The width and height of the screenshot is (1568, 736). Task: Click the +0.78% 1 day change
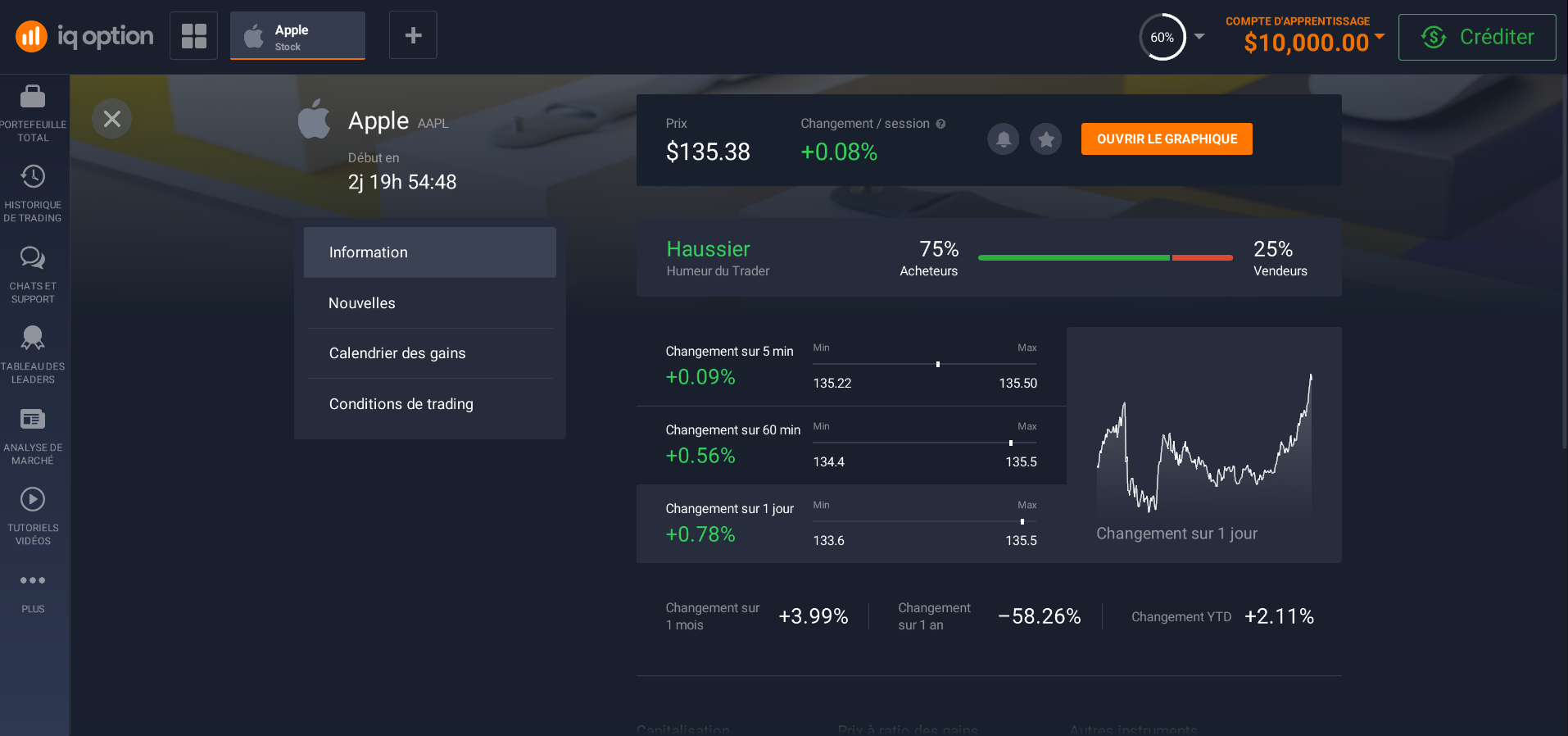[x=700, y=534]
